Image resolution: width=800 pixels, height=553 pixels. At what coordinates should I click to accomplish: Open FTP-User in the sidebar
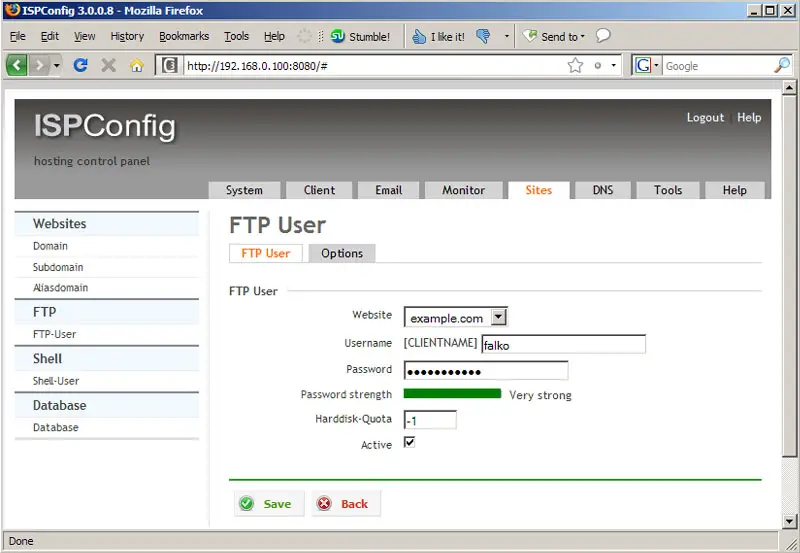(x=54, y=334)
